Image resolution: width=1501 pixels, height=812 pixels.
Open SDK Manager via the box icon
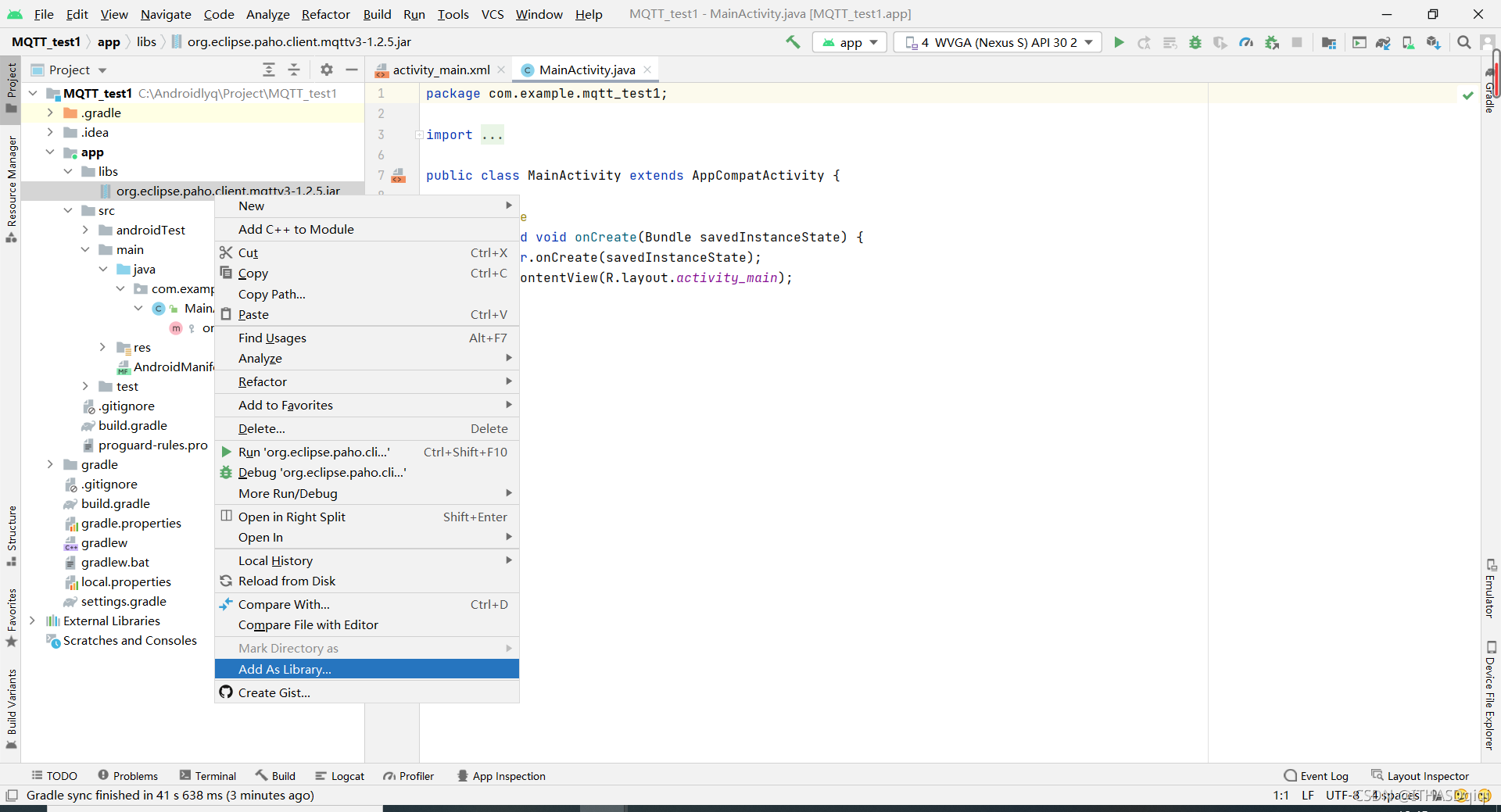(1434, 42)
